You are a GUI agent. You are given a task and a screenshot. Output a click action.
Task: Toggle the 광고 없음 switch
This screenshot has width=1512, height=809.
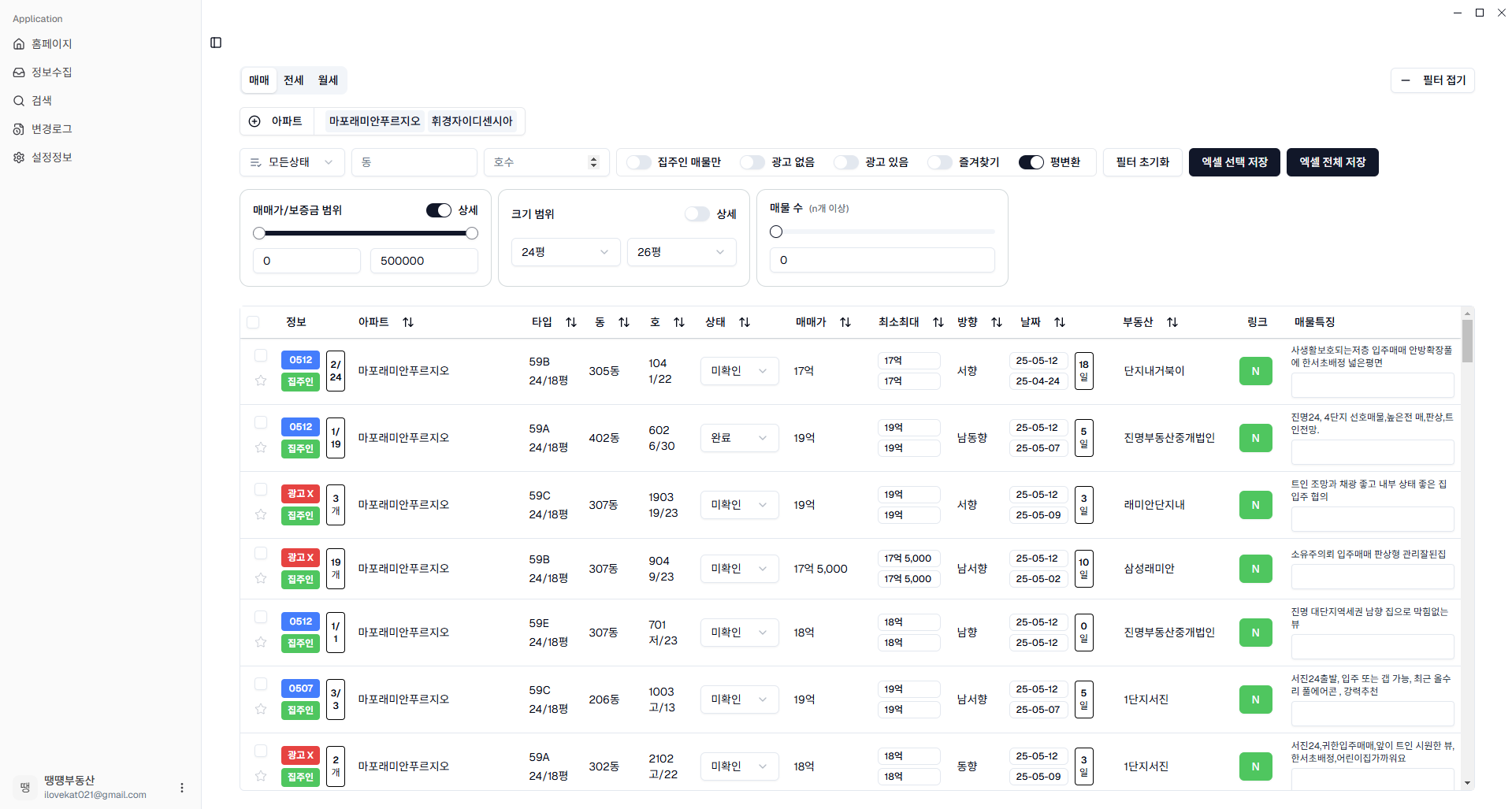(x=752, y=162)
